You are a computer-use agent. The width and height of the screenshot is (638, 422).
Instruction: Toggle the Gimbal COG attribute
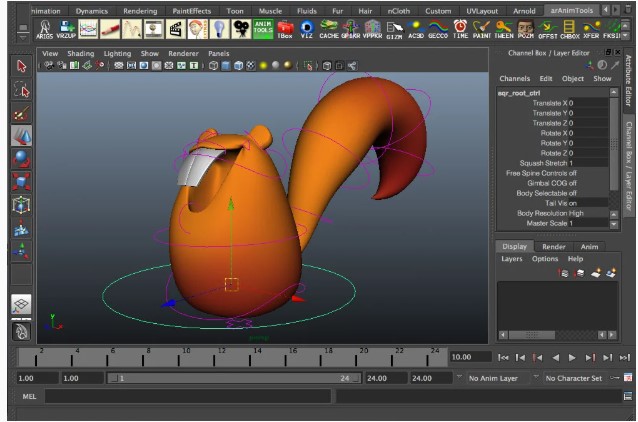(x=553, y=183)
